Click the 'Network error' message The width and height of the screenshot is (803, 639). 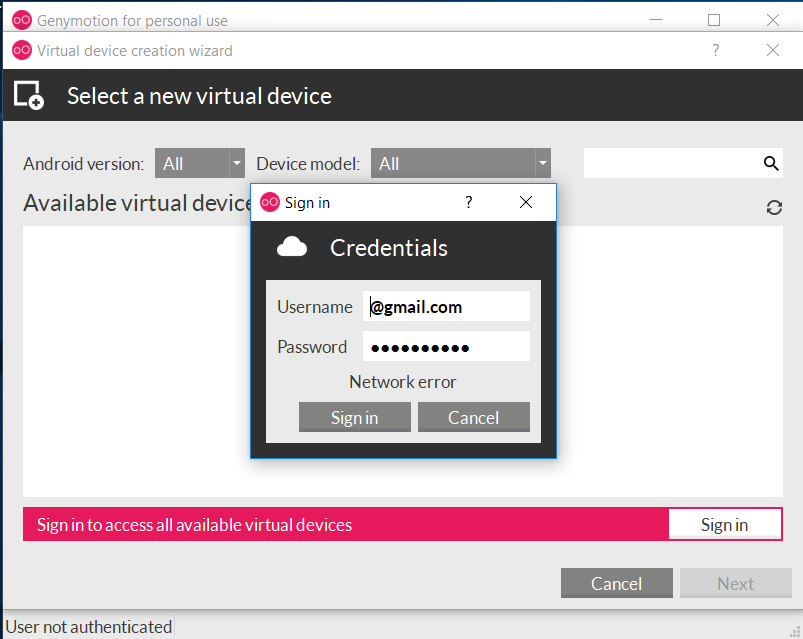click(x=403, y=382)
